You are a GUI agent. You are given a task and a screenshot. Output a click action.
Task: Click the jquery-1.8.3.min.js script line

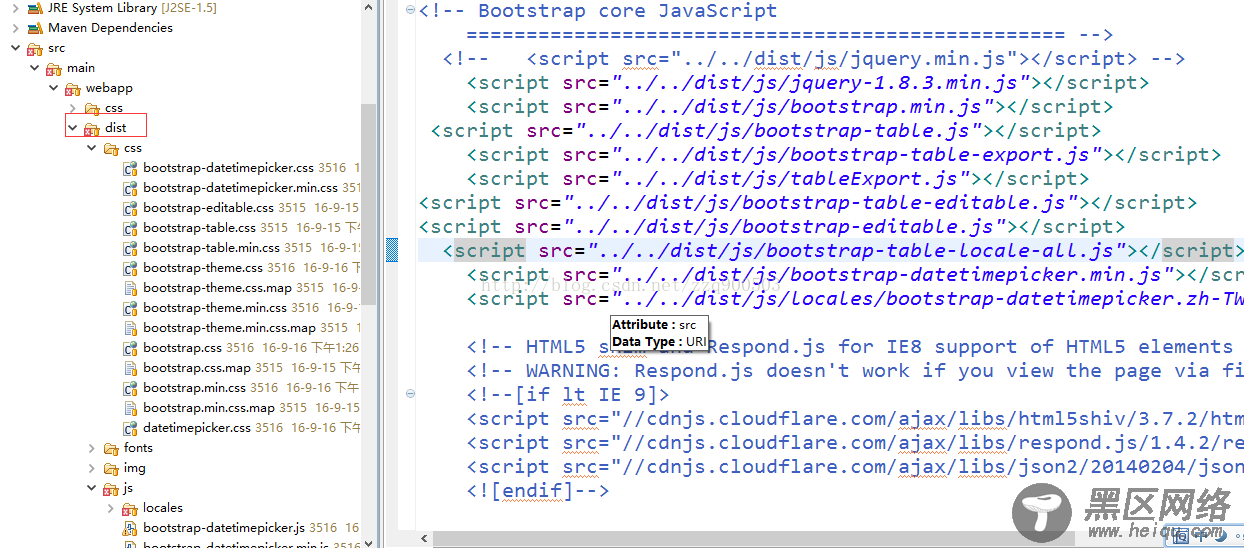(x=807, y=83)
